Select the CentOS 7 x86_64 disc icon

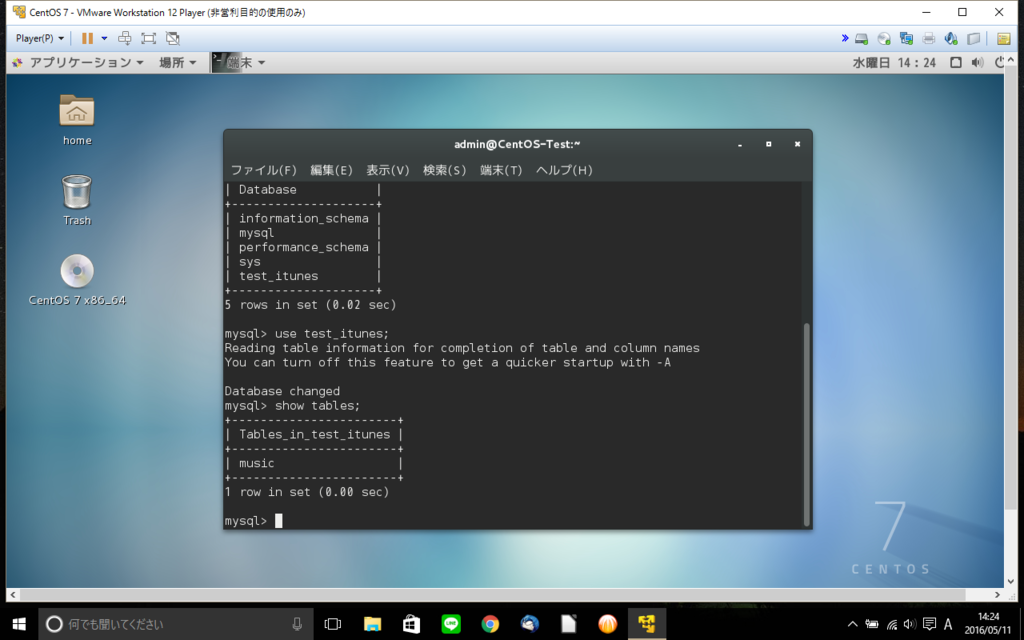point(77,280)
